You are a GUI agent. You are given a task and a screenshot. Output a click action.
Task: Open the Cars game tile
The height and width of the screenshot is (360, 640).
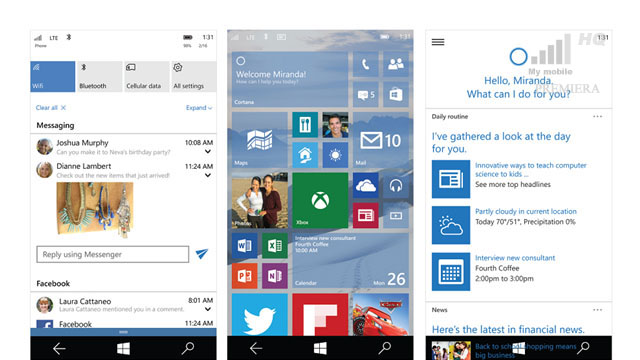click(381, 315)
